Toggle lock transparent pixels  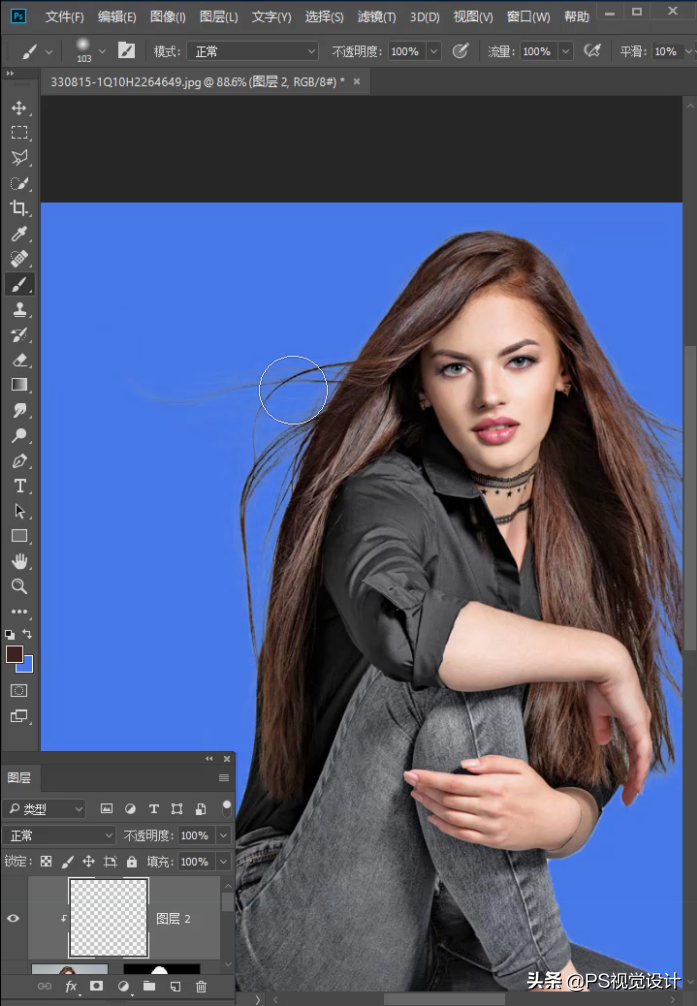[x=45, y=861]
